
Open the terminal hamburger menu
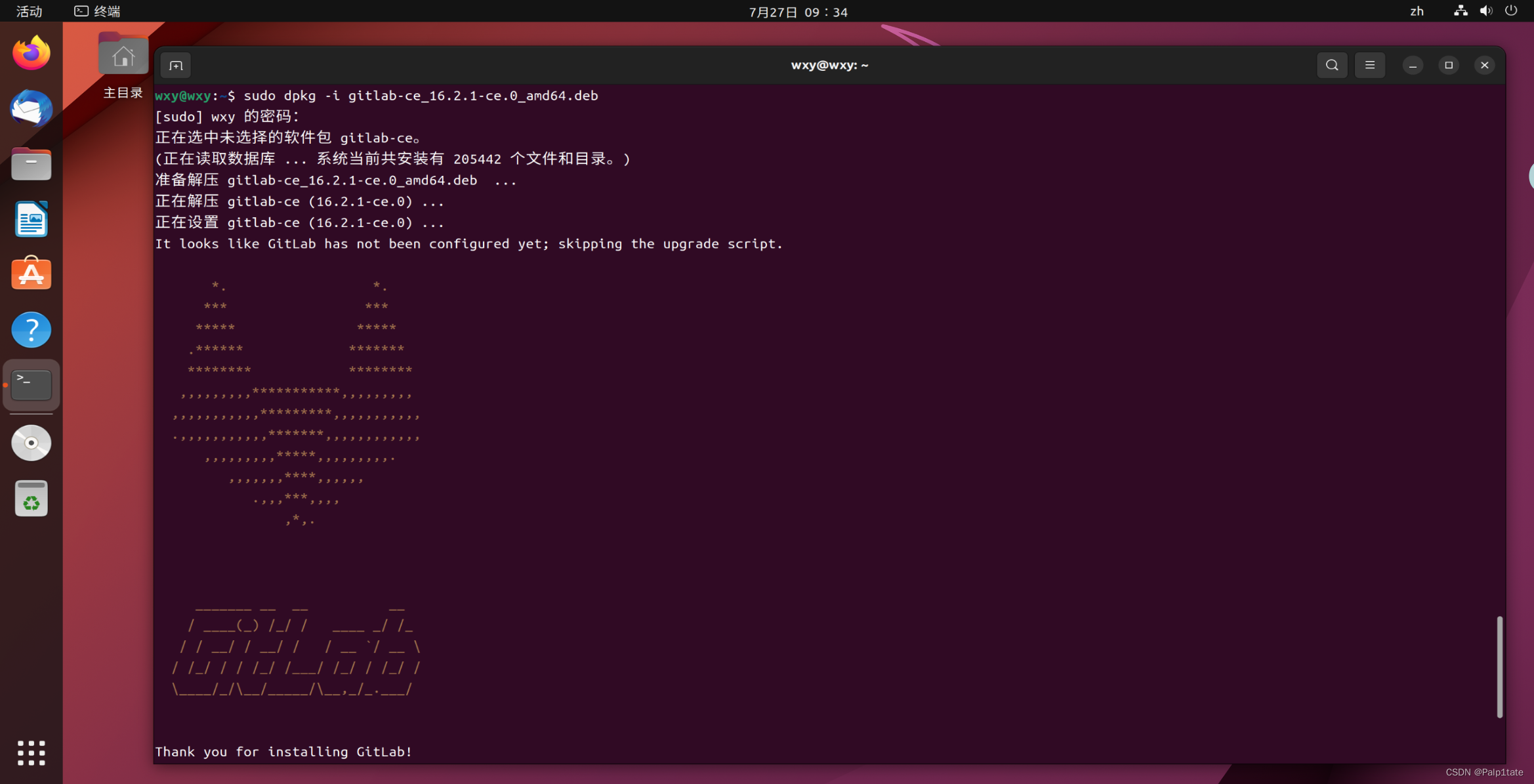click(x=1370, y=65)
